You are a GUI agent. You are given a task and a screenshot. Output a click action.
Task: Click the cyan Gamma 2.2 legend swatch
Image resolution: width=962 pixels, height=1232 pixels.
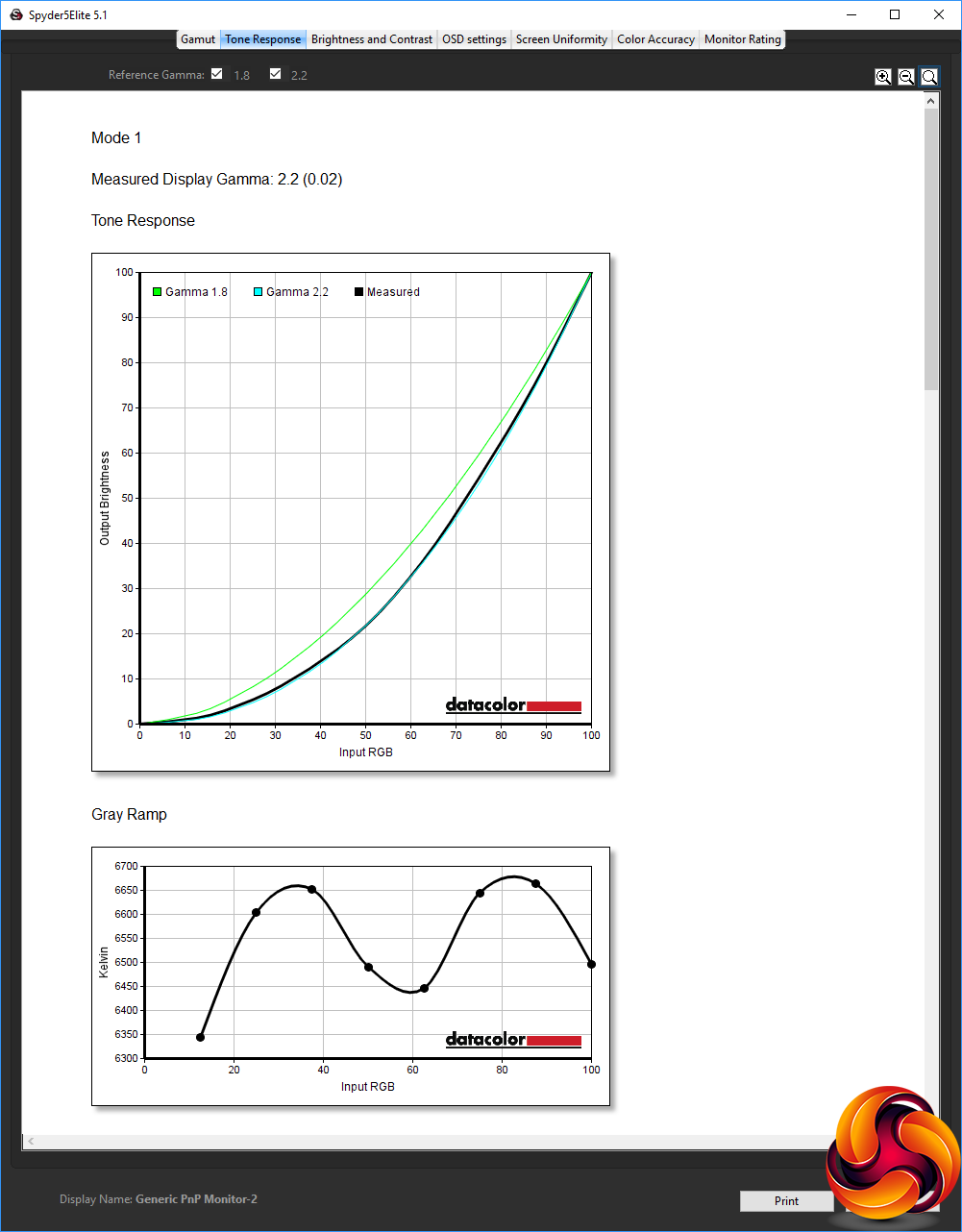pos(259,292)
